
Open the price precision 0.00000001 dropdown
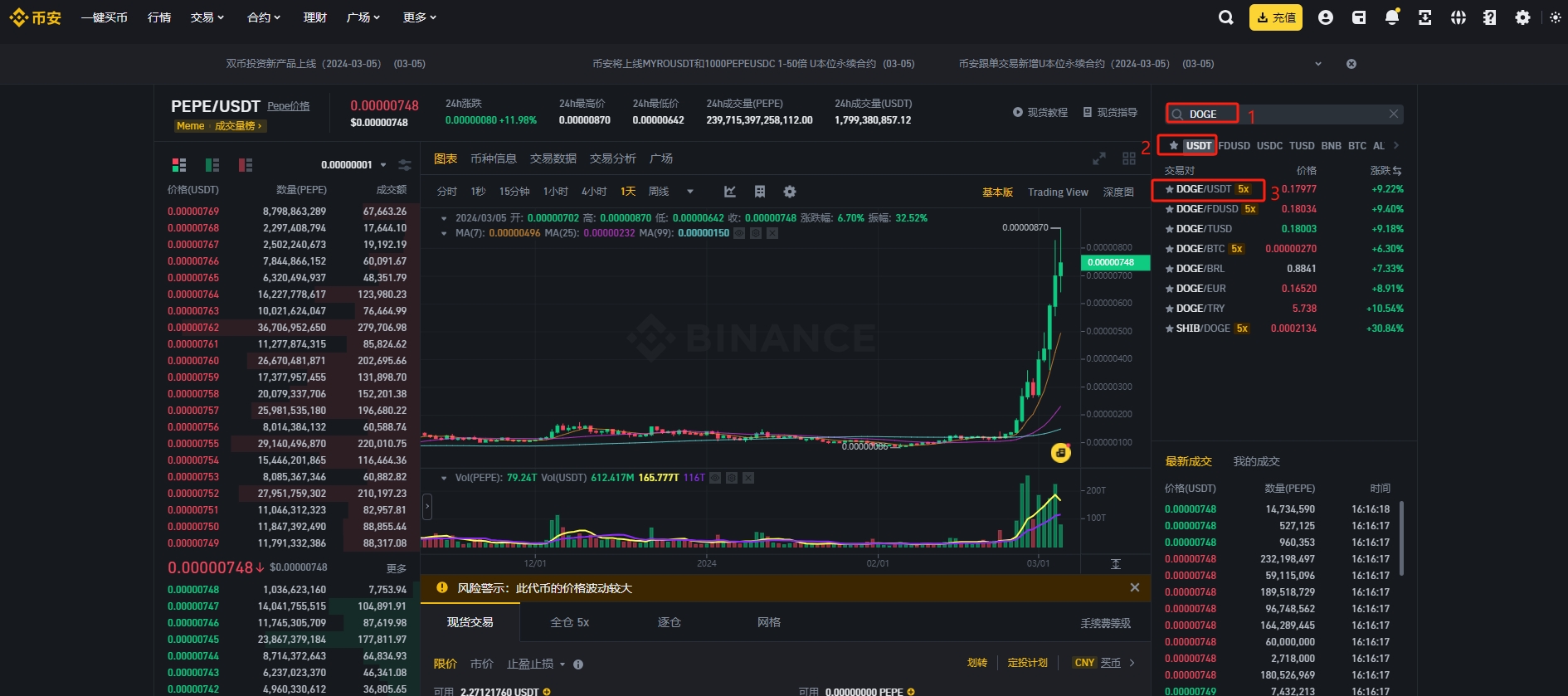tap(353, 165)
